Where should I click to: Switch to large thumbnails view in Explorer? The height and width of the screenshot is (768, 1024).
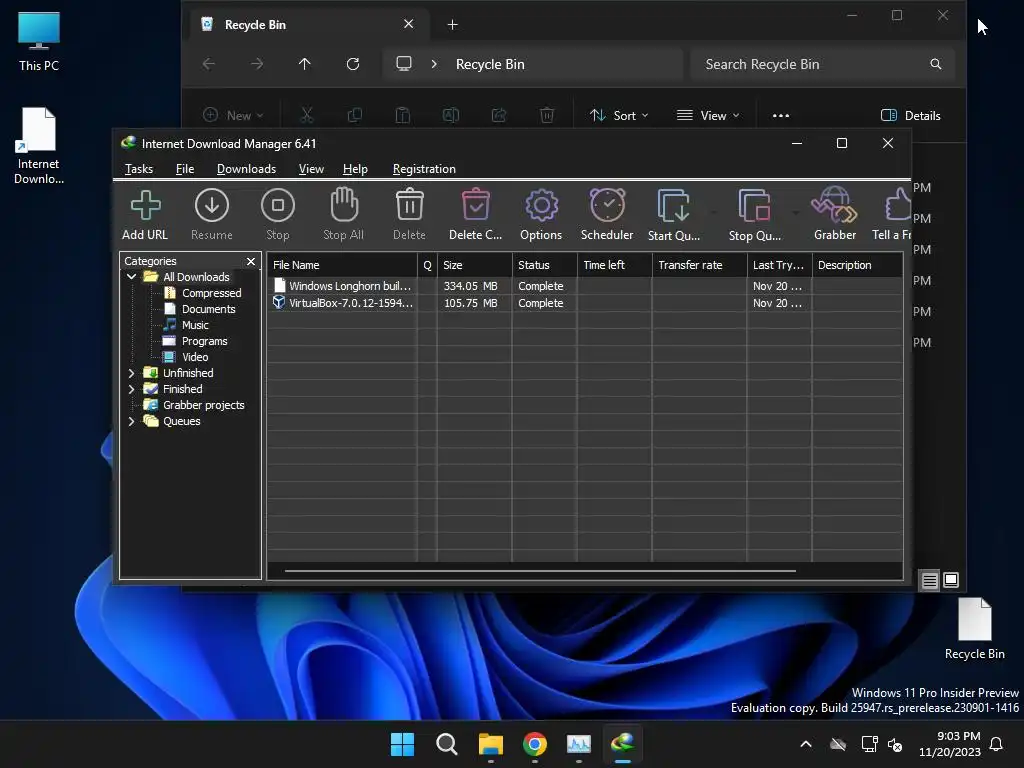[951, 580]
